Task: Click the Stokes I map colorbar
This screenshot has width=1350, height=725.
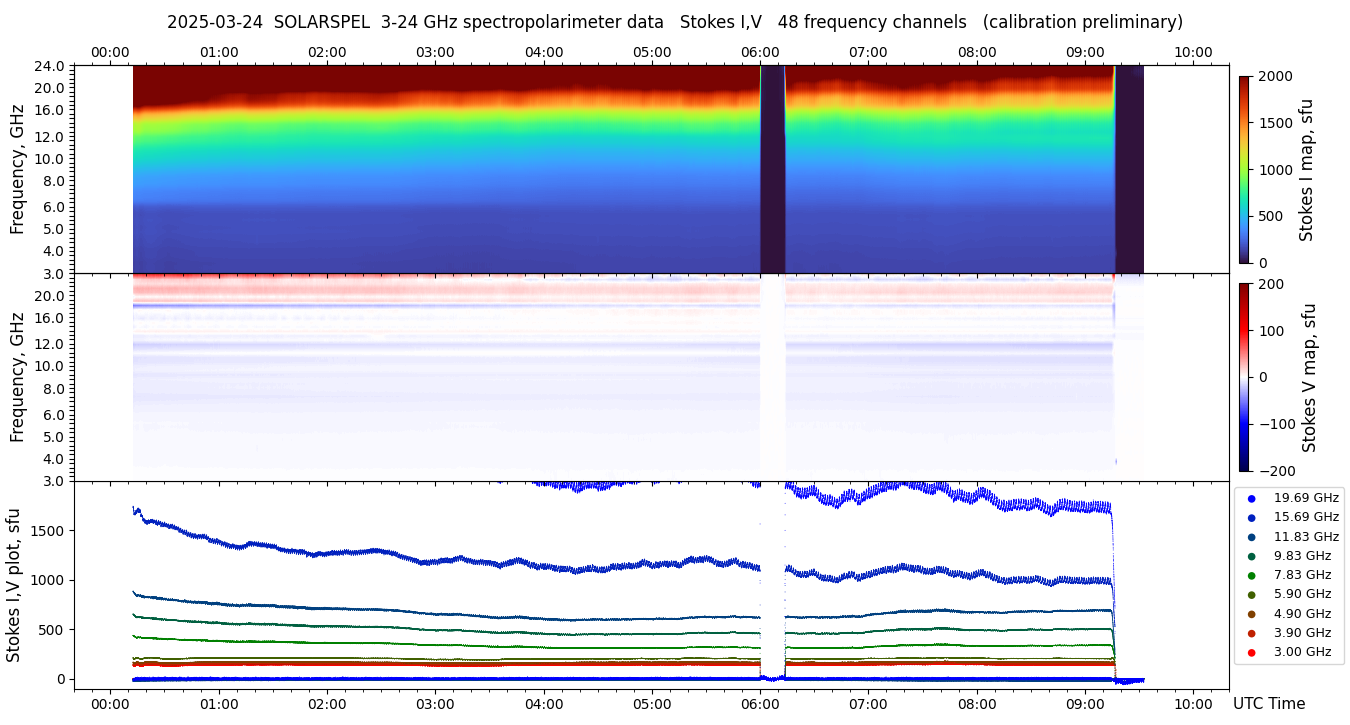Action: tap(1244, 169)
